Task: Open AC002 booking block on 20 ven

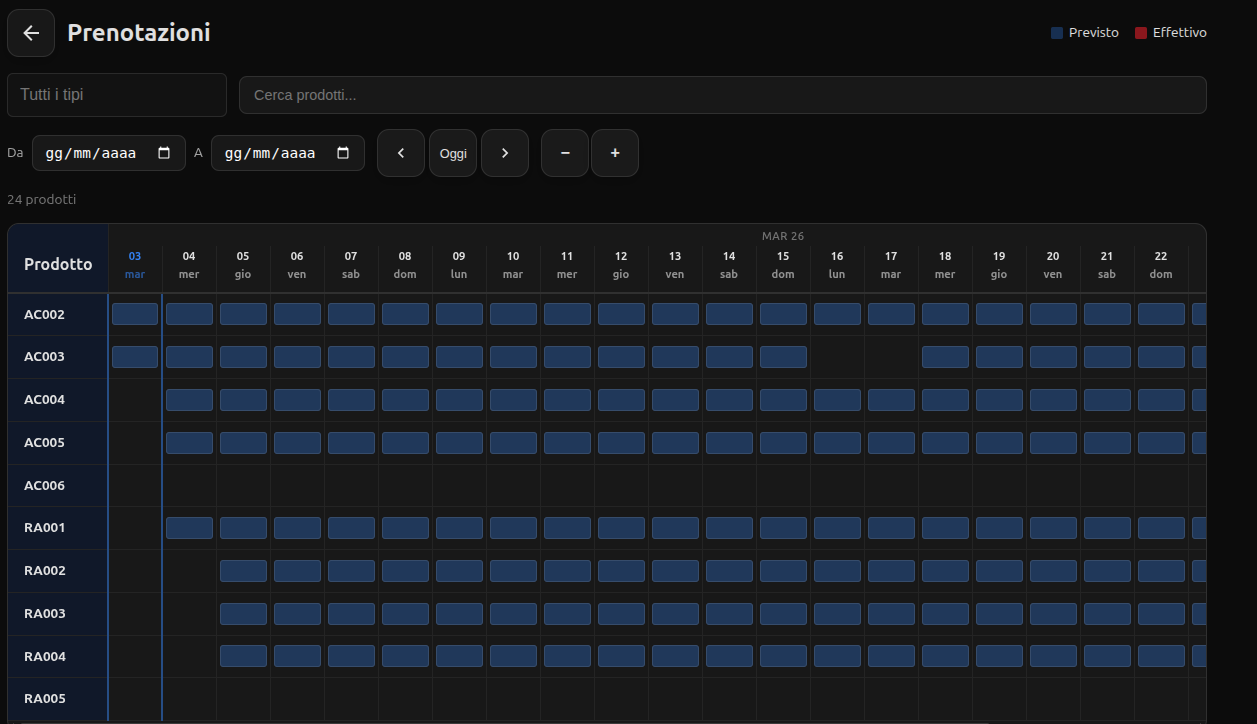Action: coord(1053,314)
